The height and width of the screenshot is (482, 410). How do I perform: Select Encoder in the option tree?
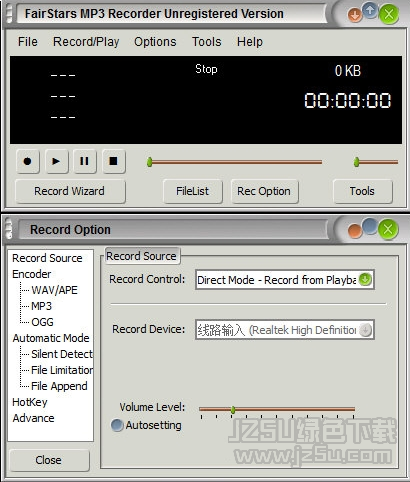pos(32,274)
